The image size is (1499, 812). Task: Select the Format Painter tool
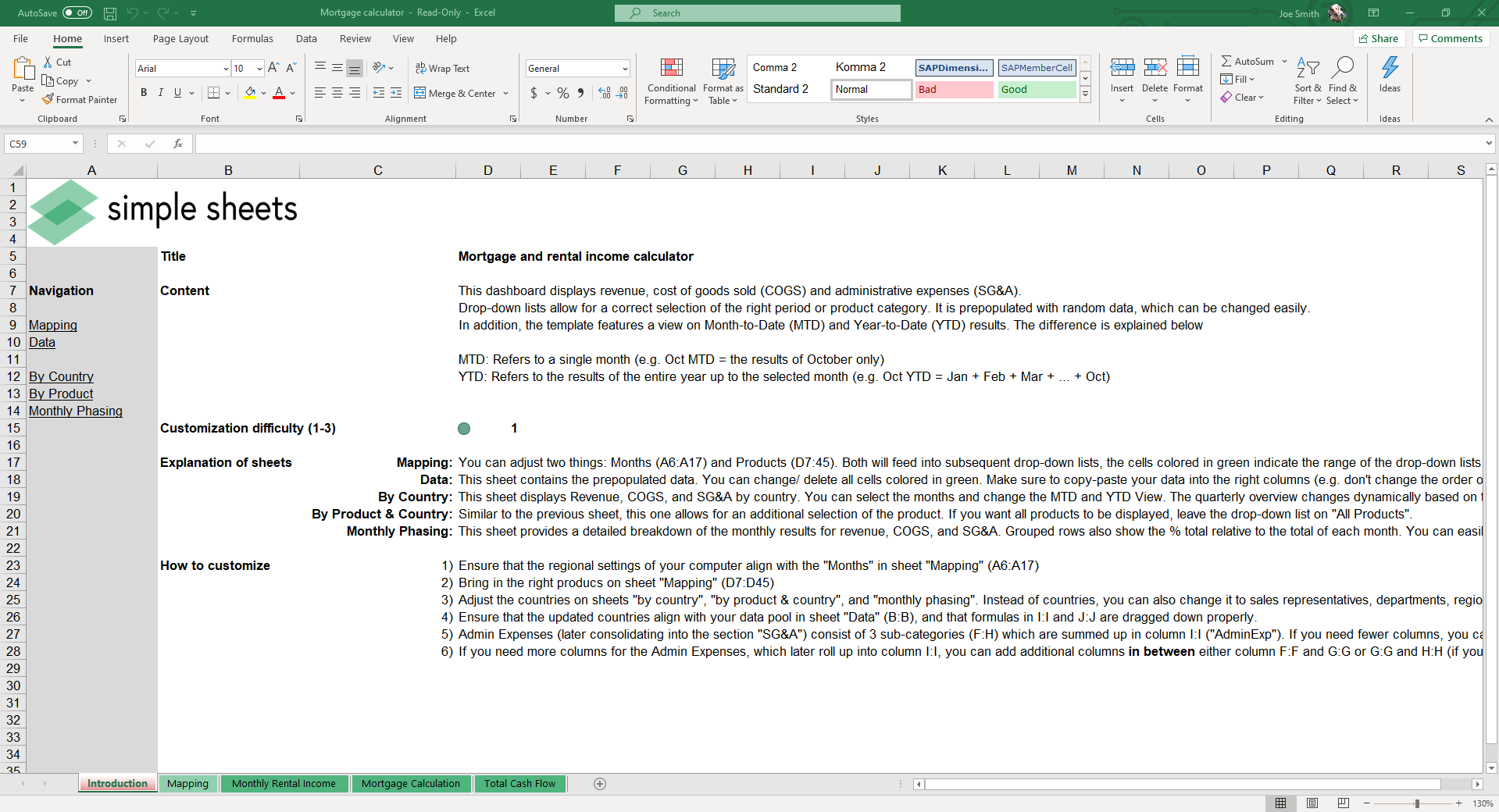80,100
